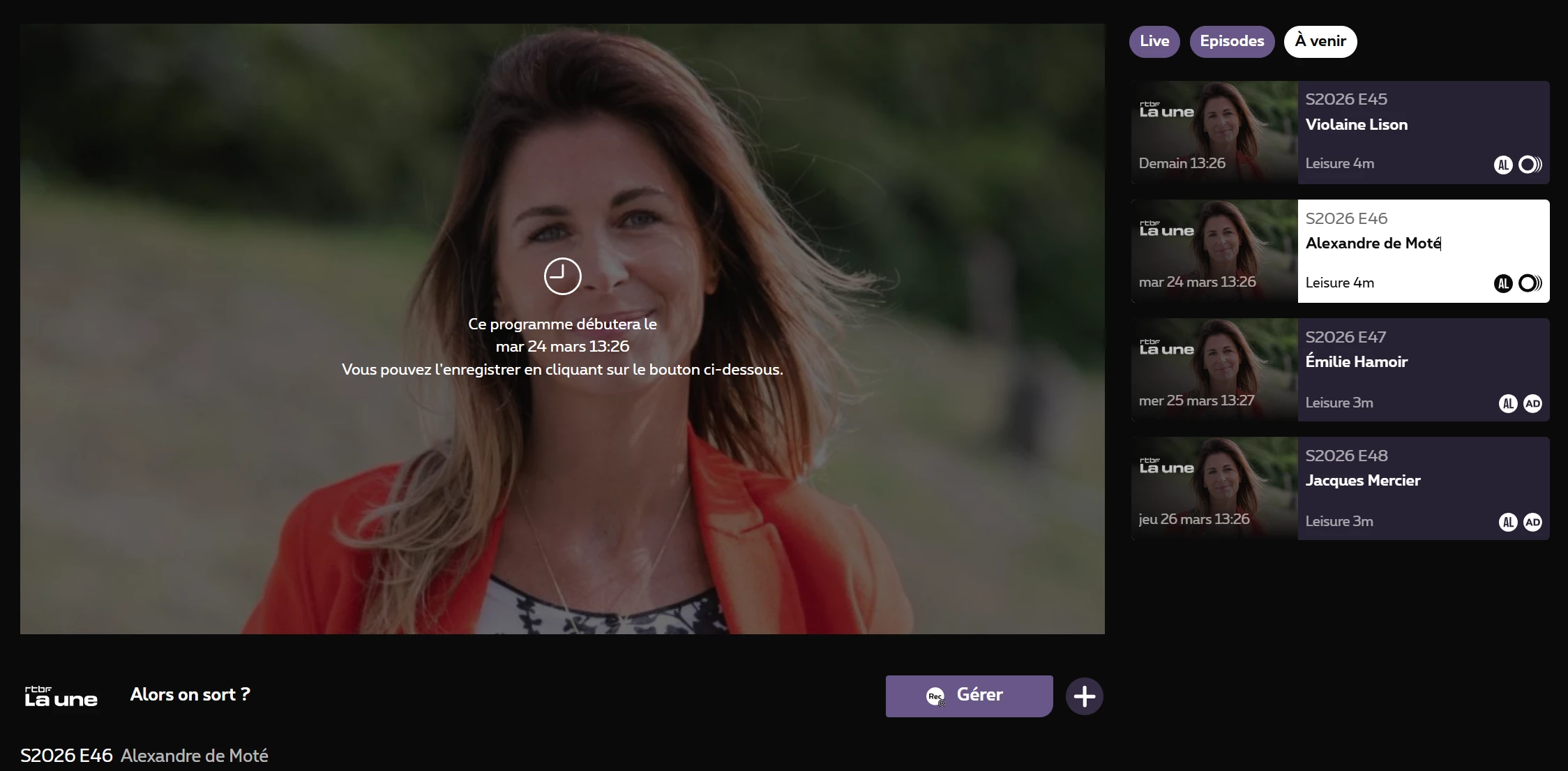Click the AD badge on Jacques Mercier episode
This screenshot has height=771, width=1568.
1532,522
